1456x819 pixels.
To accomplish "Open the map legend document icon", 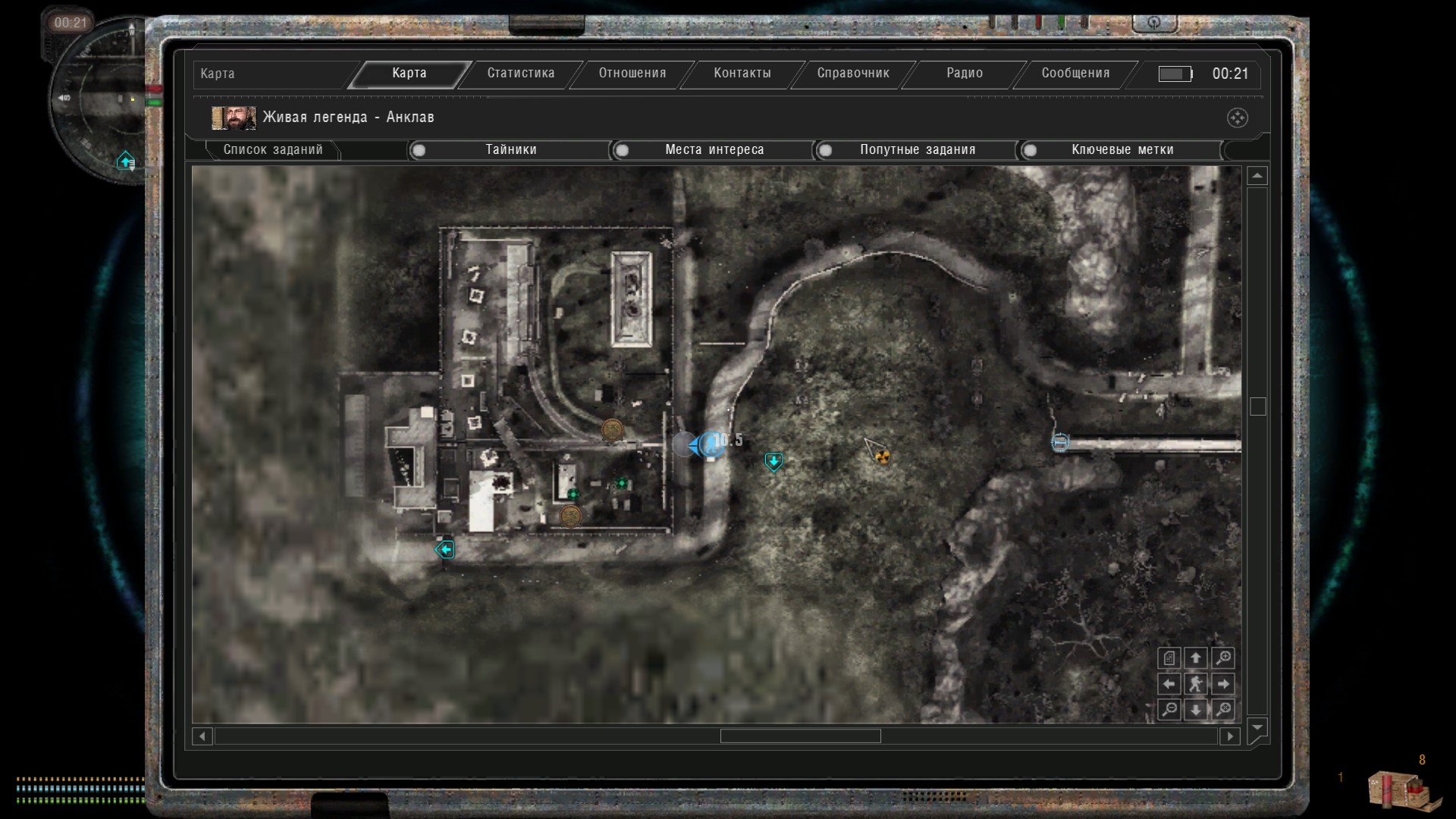I will (x=1169, y=657).
